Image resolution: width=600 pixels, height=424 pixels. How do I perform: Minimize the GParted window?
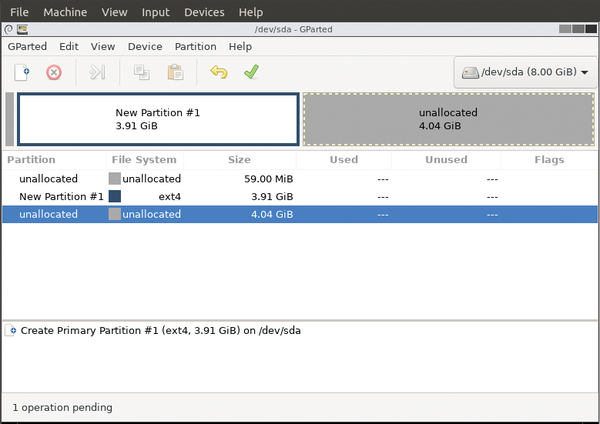coord(565,29)
